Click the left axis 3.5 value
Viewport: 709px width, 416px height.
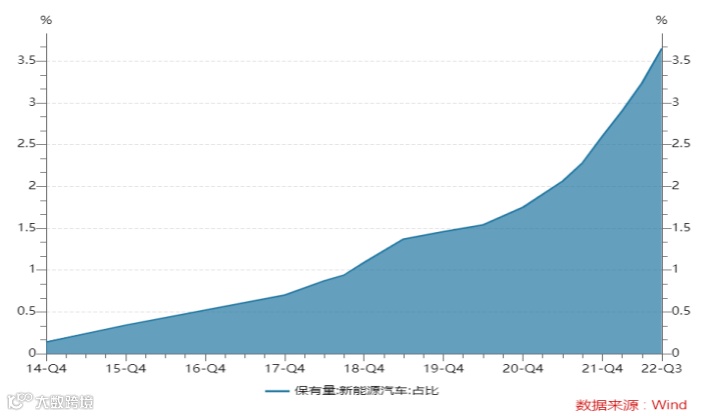pos(27,60)
